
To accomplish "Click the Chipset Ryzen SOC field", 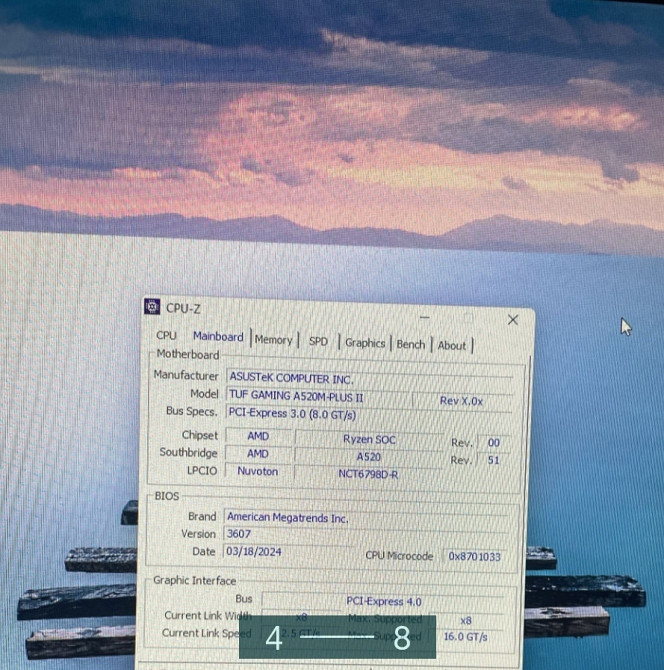I will 371,439.
